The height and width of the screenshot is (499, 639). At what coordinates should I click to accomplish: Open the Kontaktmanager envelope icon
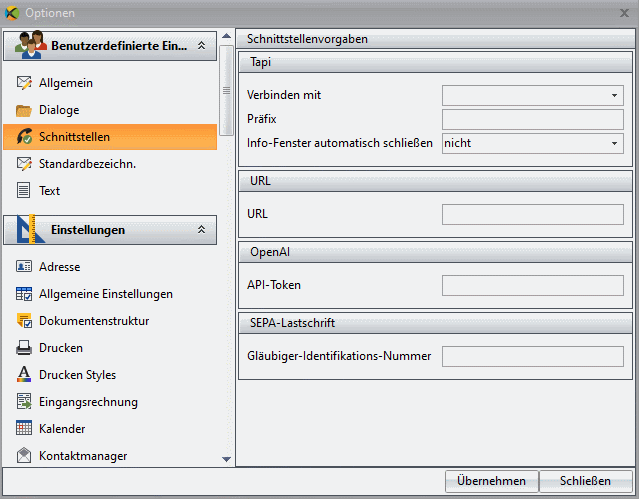tap(24, 455)
